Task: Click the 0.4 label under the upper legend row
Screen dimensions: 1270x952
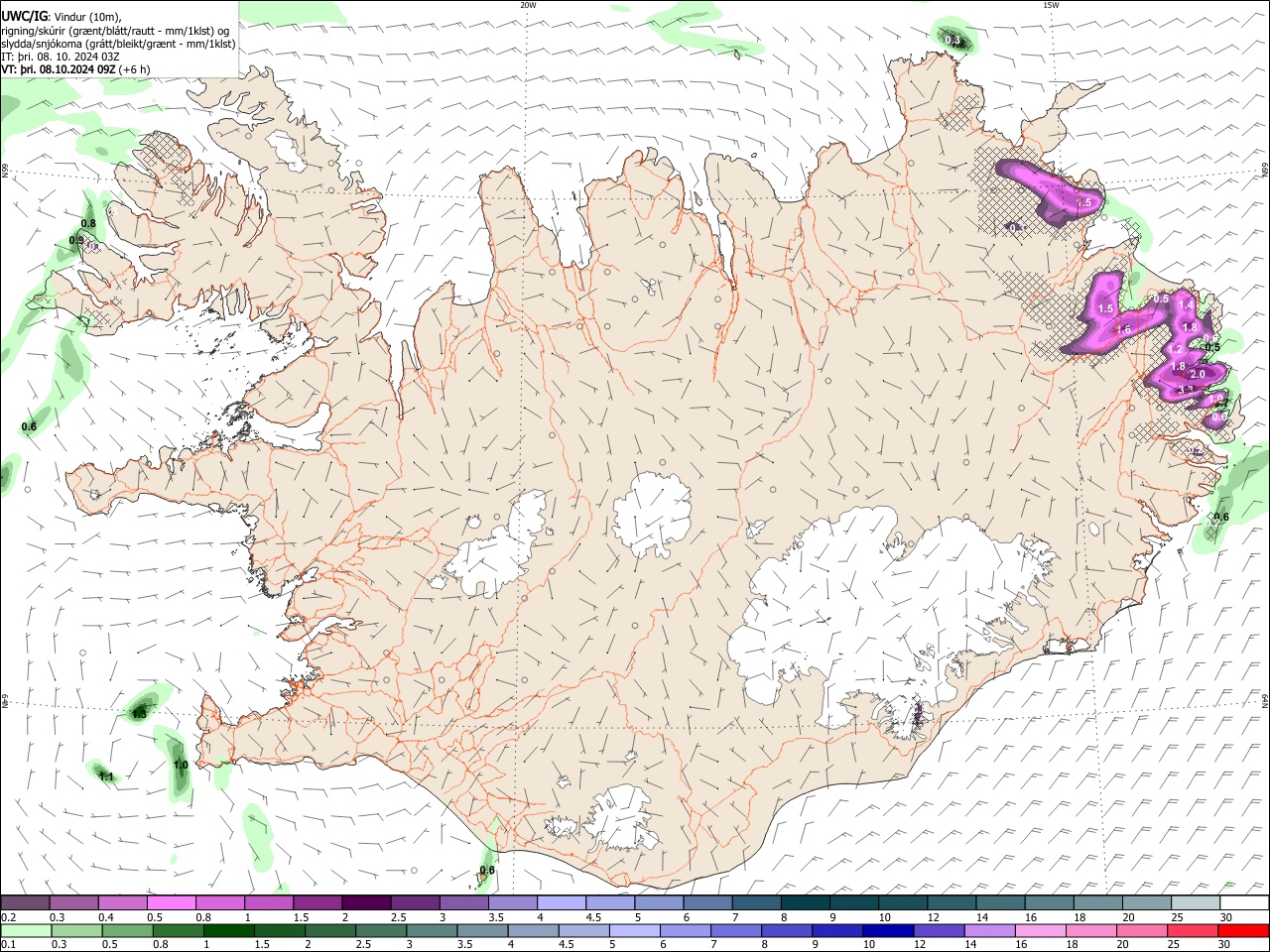Action: click(106, 917)
